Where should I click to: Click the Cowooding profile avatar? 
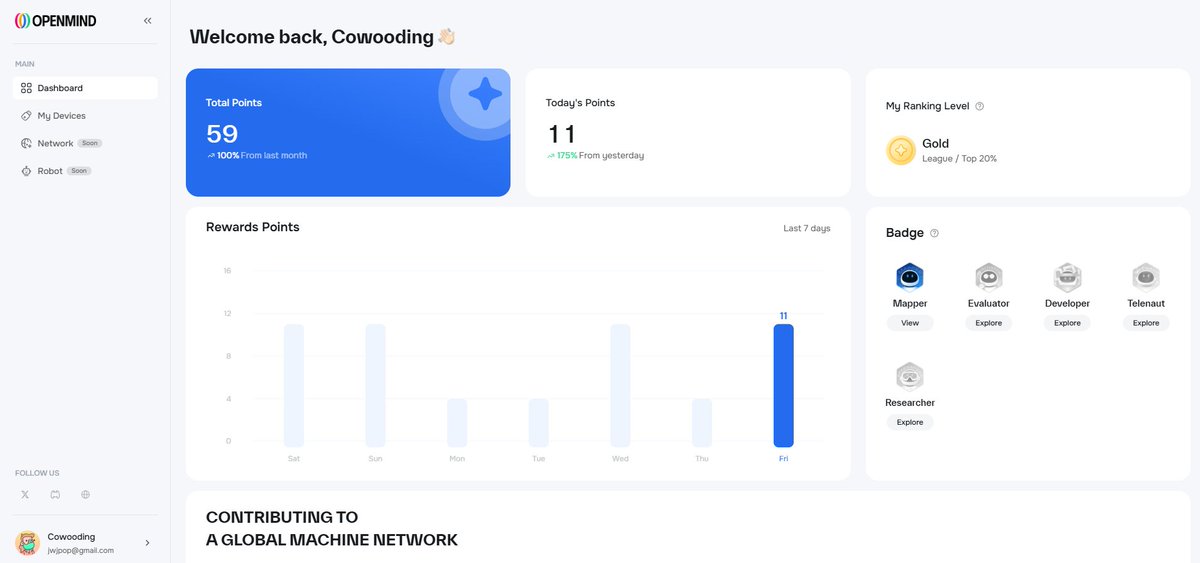(27, 543)
